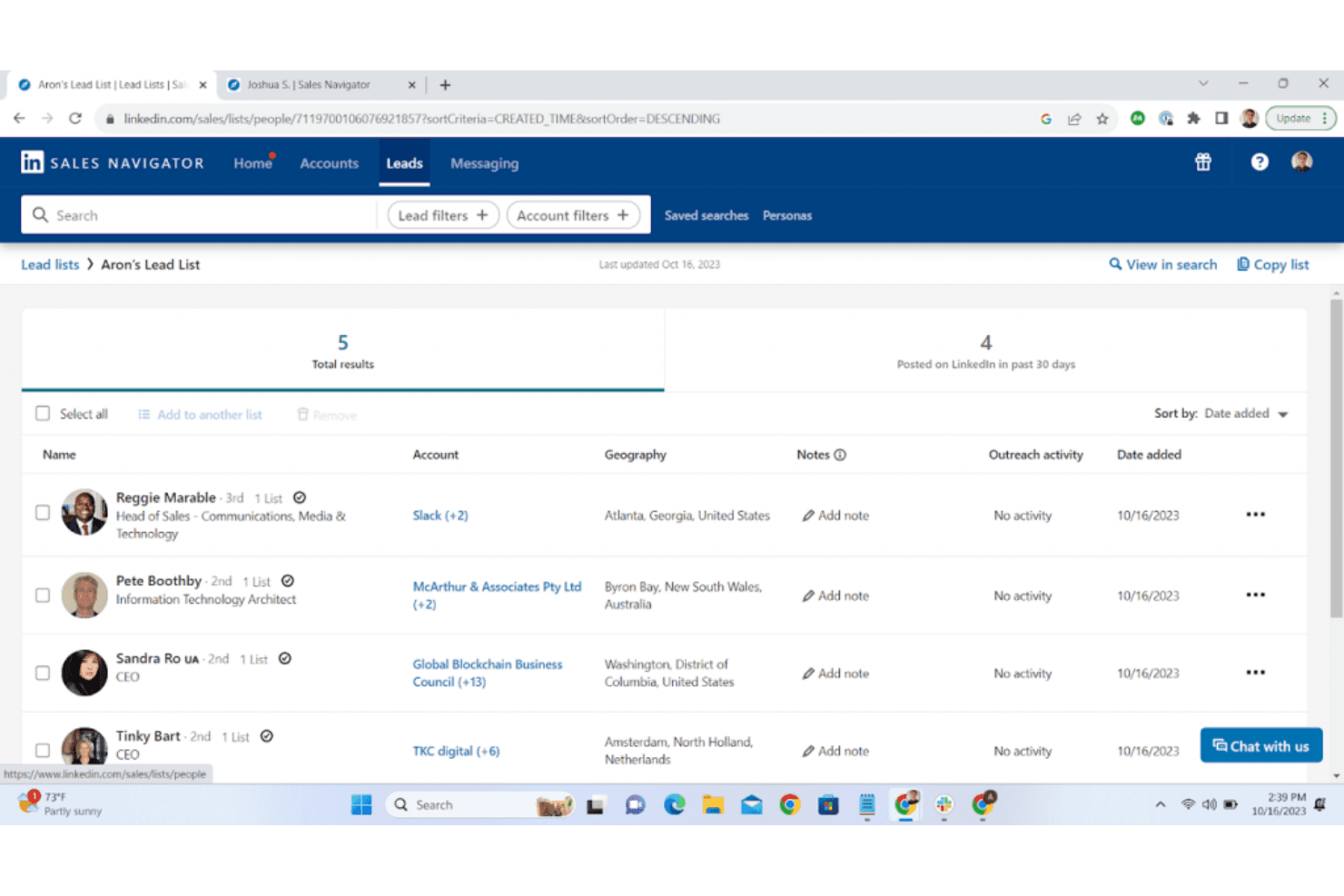Open the Leads navigation tab
1344x896 pixels.
(x=404, y=163)
